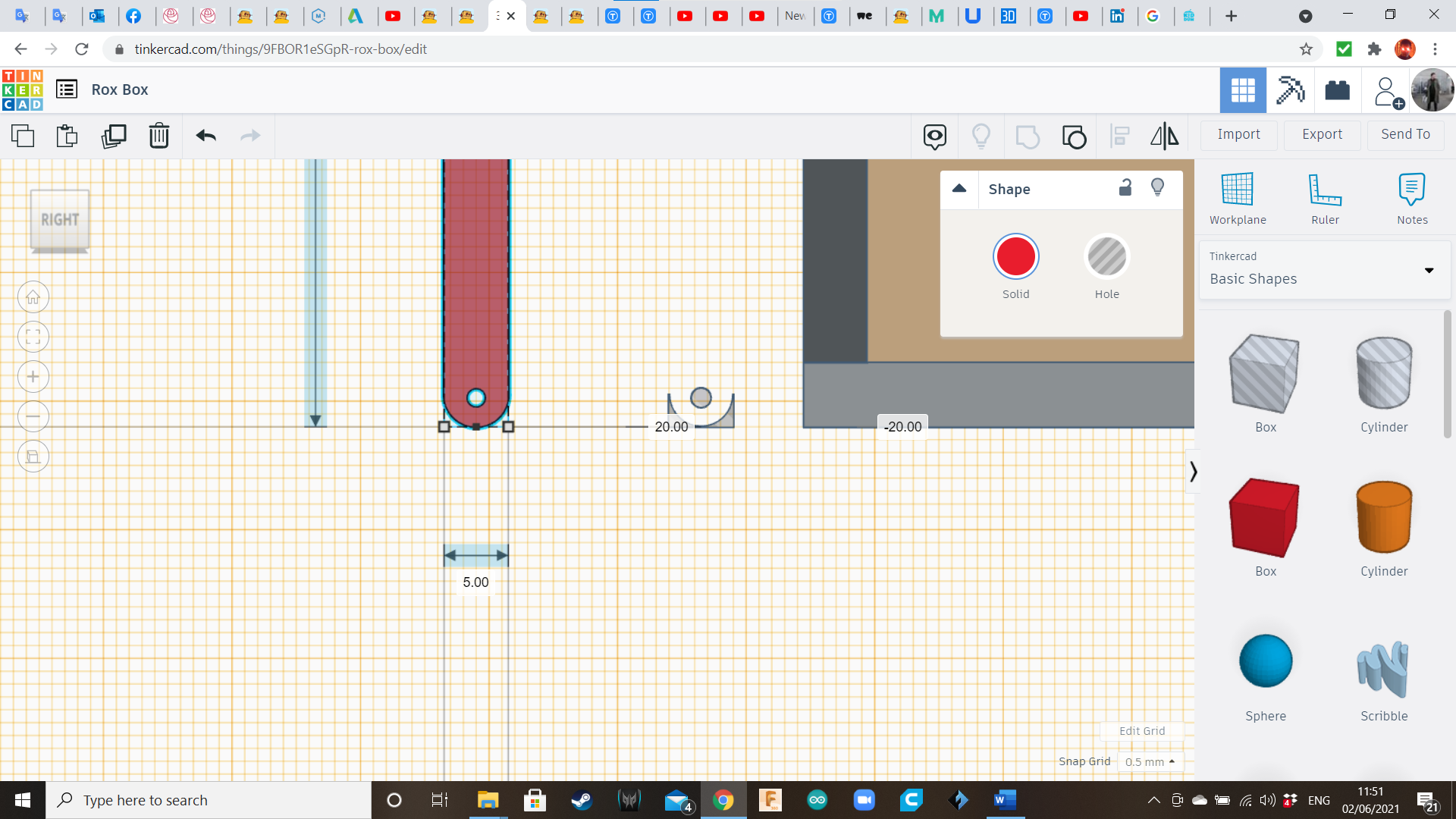Collapse the Shape panel arrow
This screenshot has height=819, width=1456.
[959, 189]
